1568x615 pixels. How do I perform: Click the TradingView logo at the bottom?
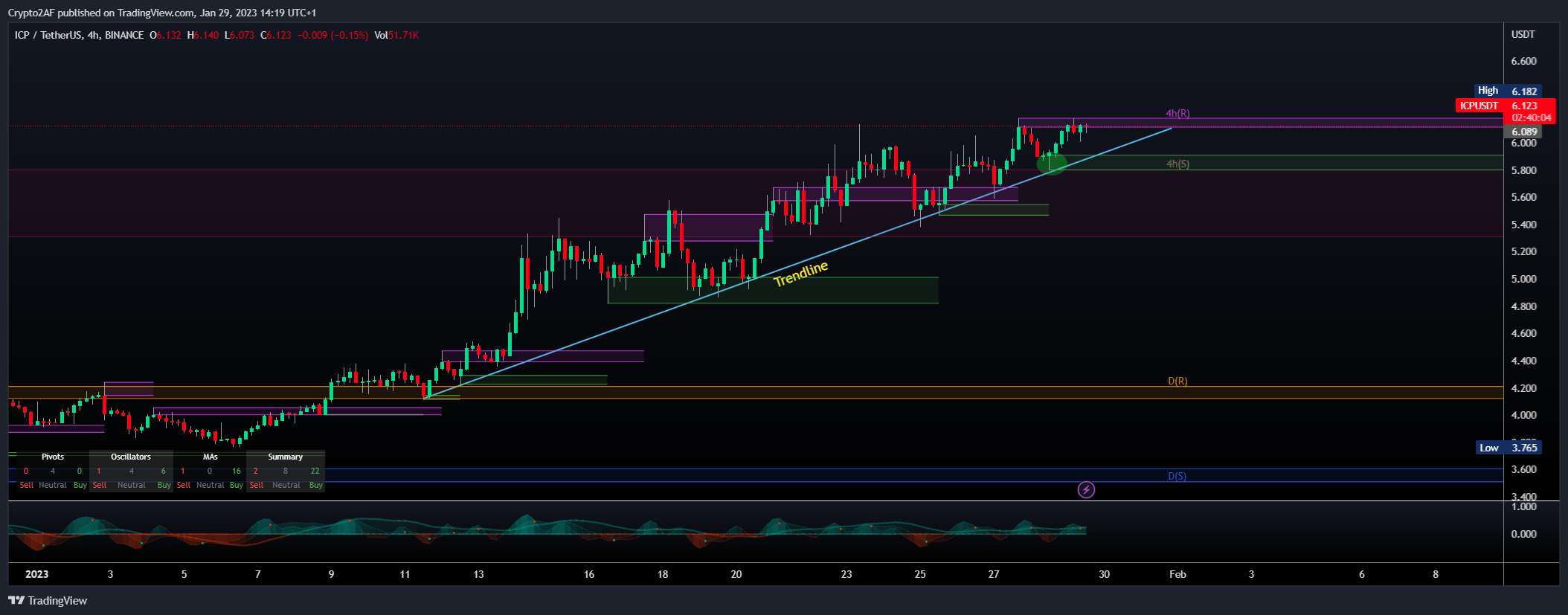48,601
